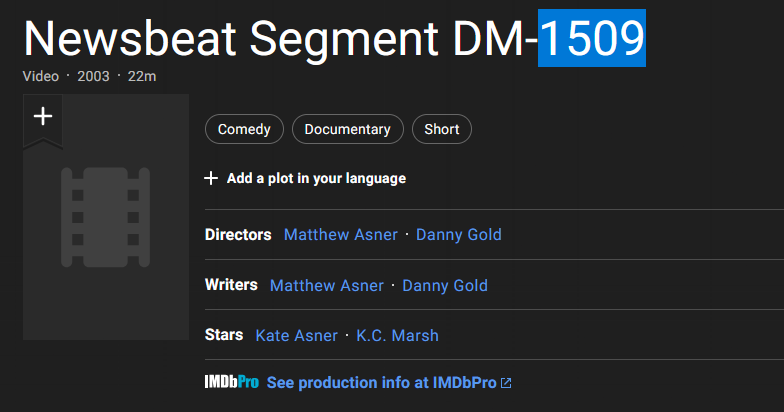Viewport: 784px width, 412px height.
Task: Click the plus icon beside Add a plot
Action: coord(211,178)
